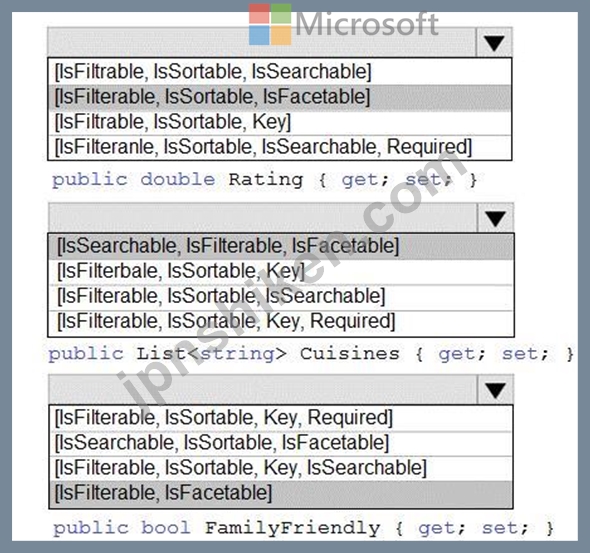Pick [IsFiltrable, IsSortable, Key] option
This screenshot has height=553, width=590.
coord(280,122)
